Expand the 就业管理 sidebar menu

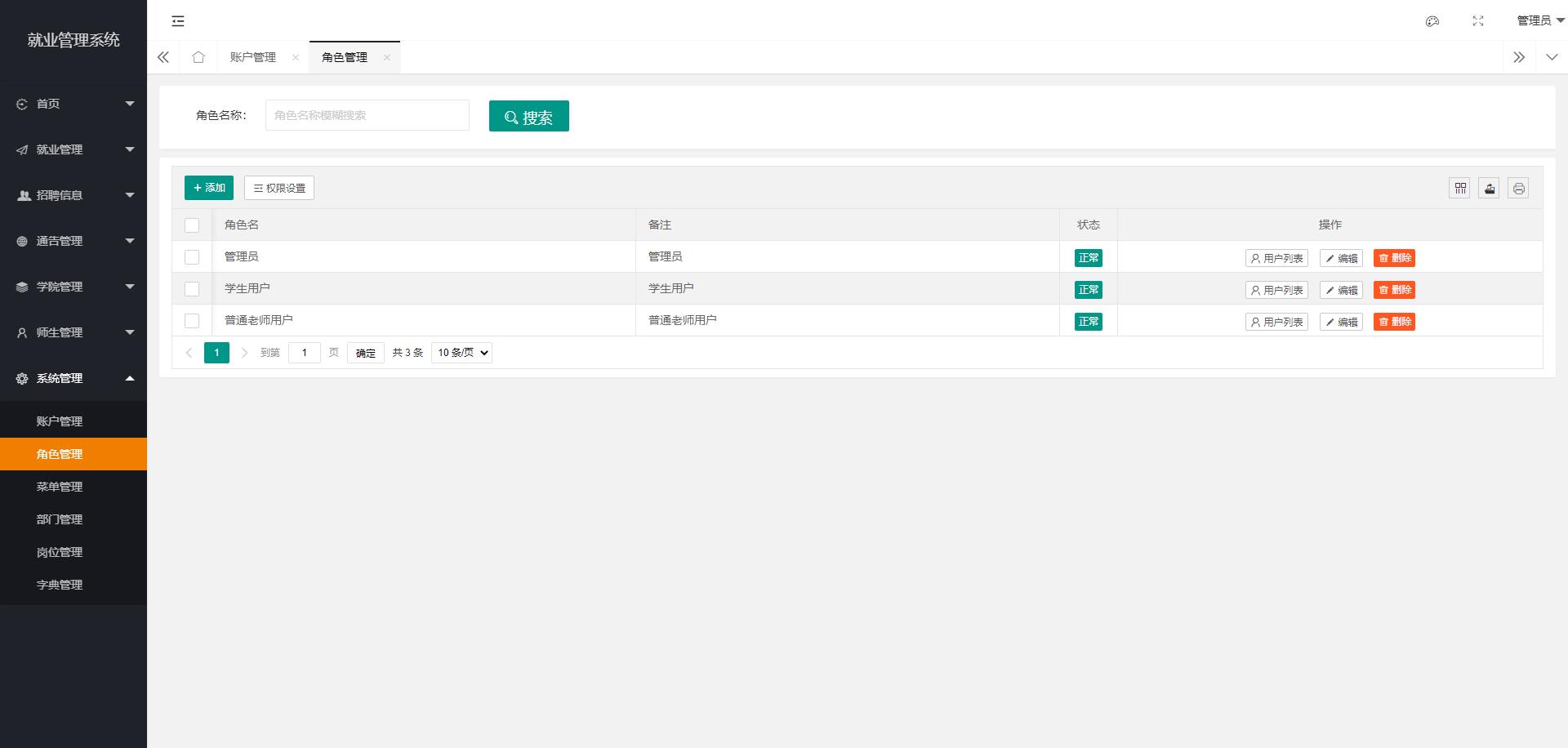73,149
